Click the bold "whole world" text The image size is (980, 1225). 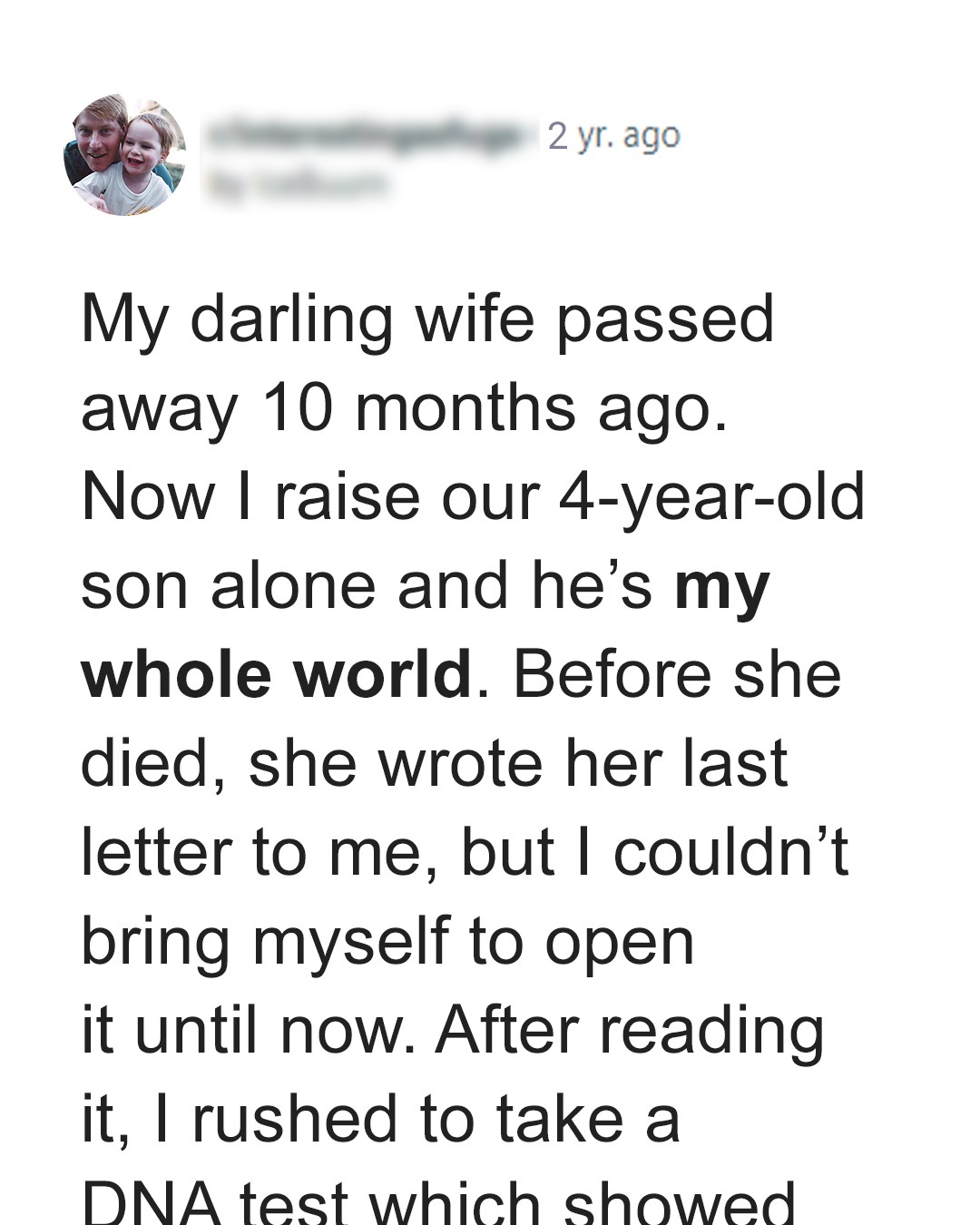pyautogui.click(x=277, y=675)
